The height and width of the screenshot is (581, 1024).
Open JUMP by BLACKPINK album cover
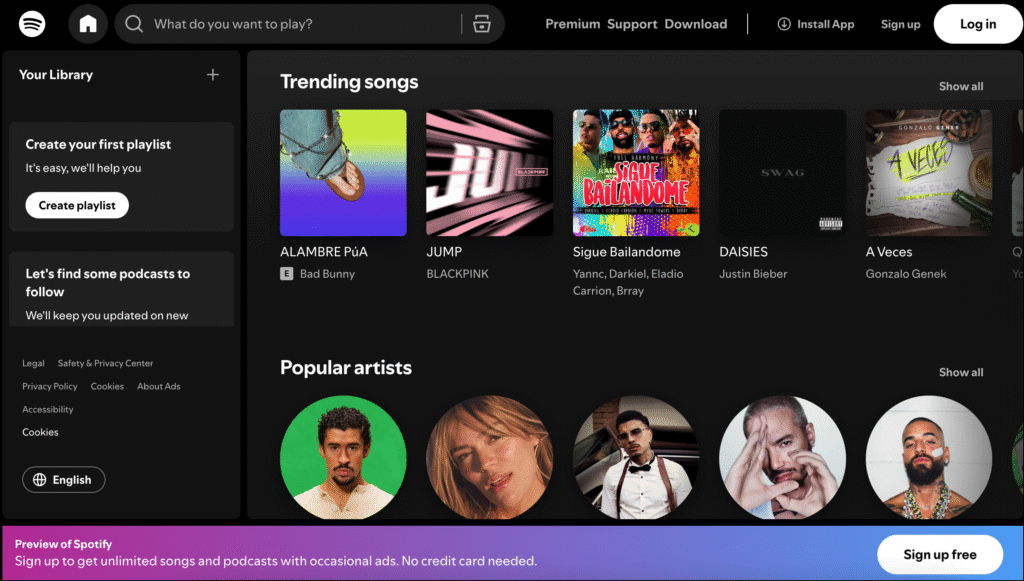[488, 172]
